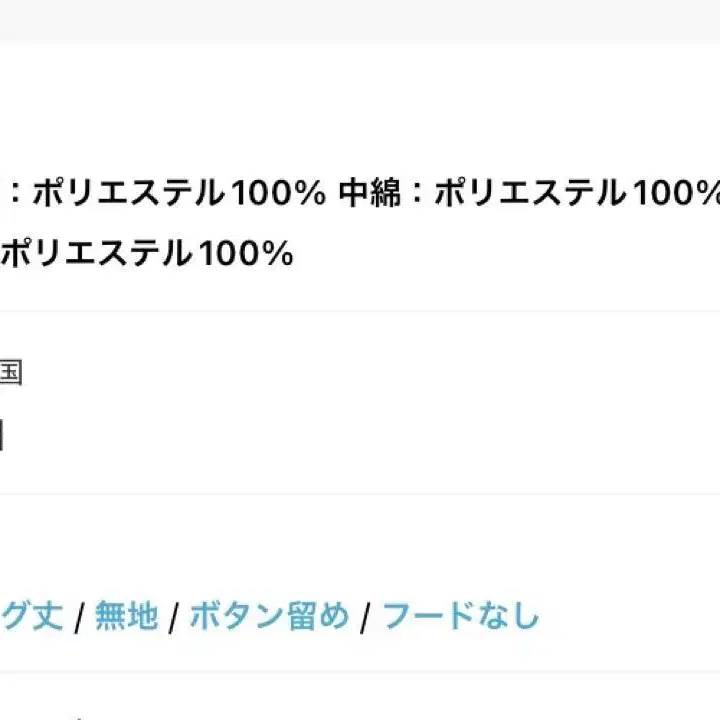Image resolution: width=720 pixels, height=720 pixels.
Task: Click the slash between グ丈 and 無地
Action: pyautogui.click(x=79, y=616)
